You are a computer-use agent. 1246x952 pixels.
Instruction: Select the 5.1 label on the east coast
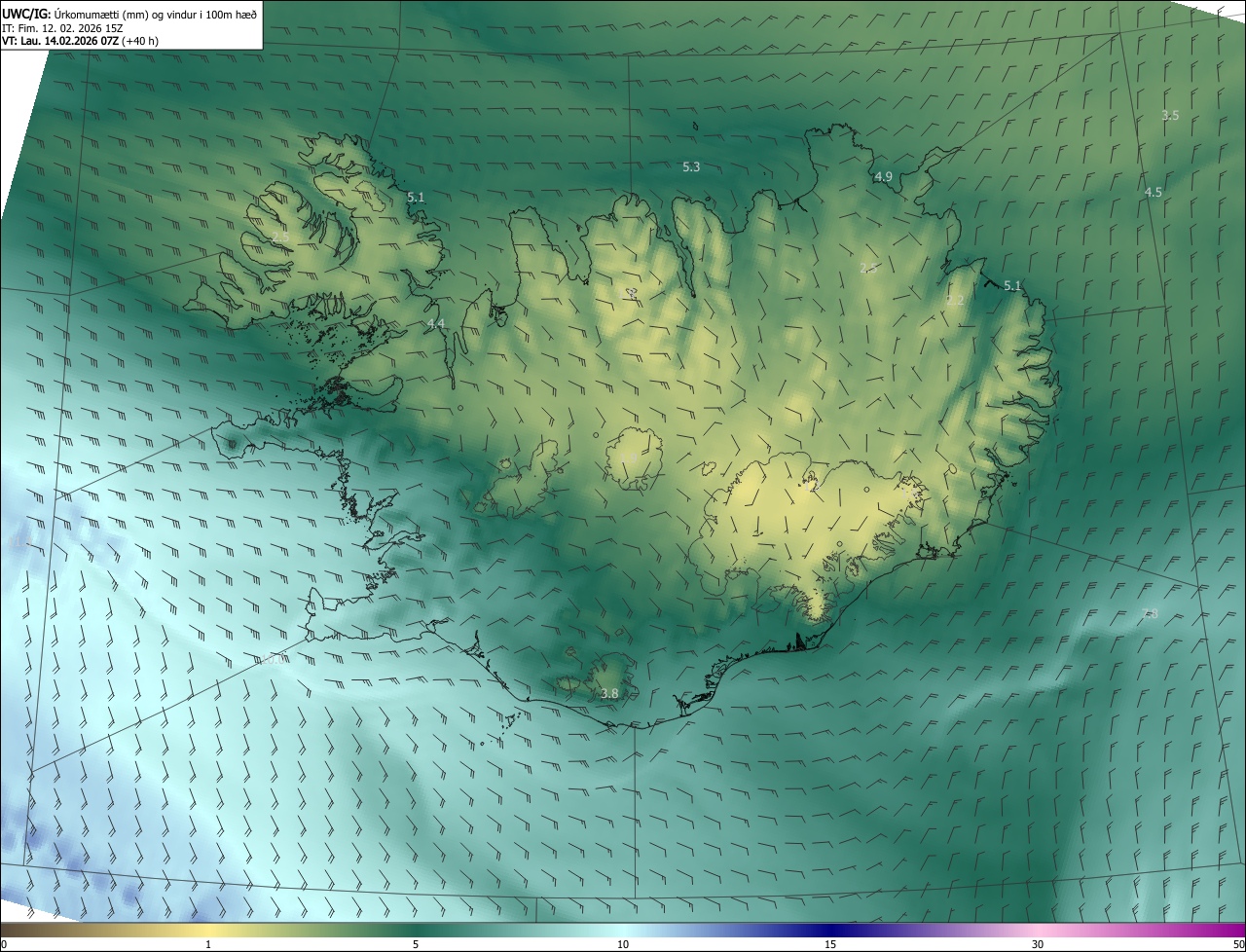click(x=1012, y=286)
